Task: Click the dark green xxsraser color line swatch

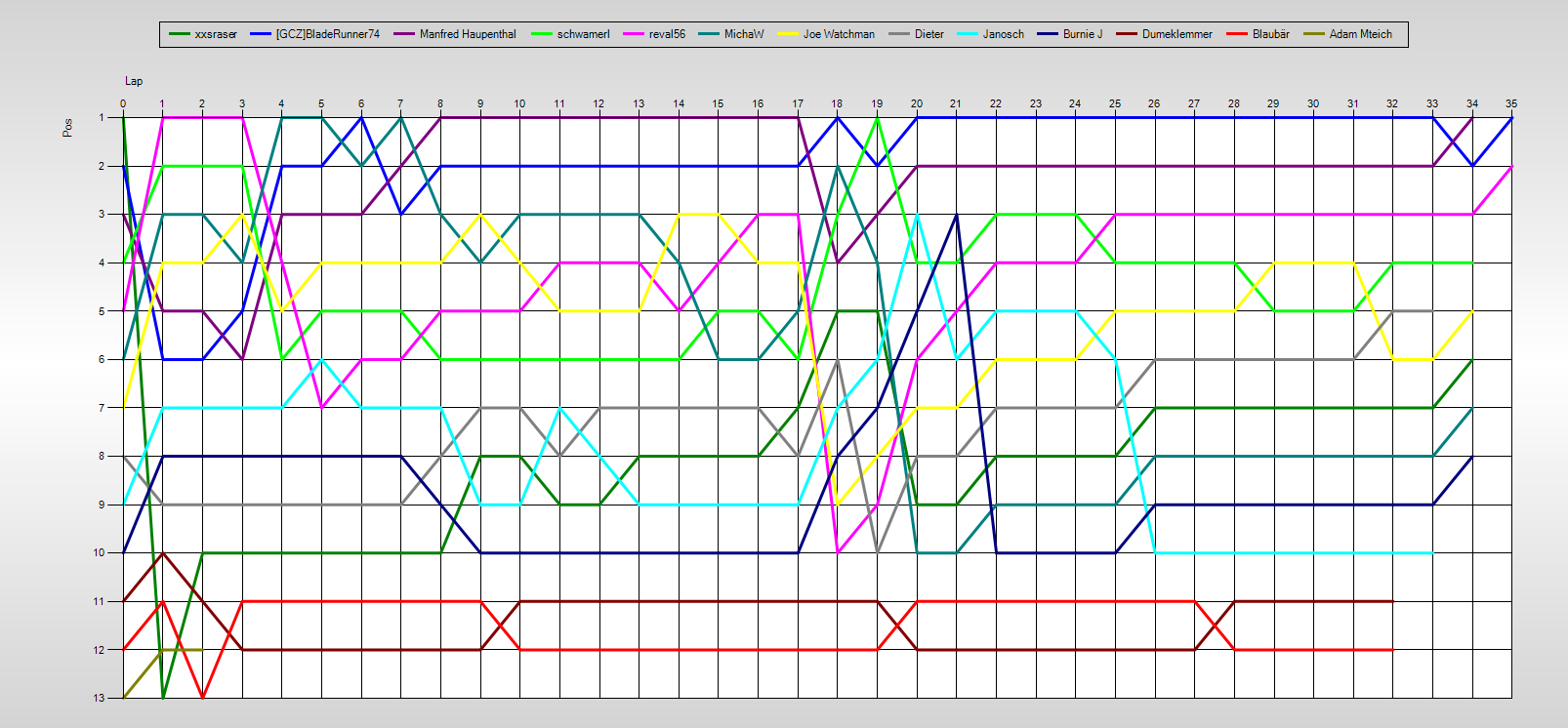Action: pos(180,34)
